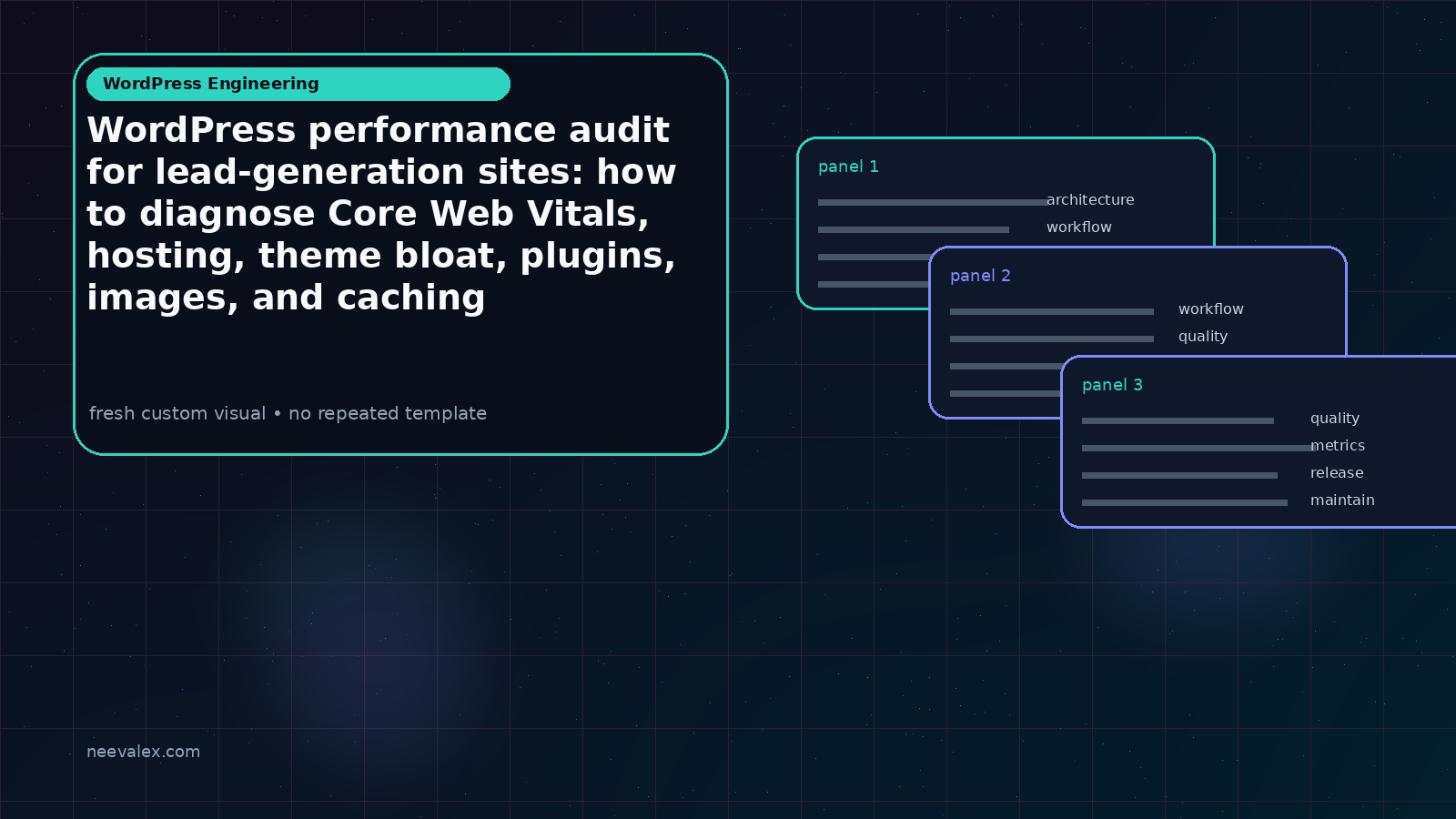Click 'quality' label in panel 2
Screen dimensions: 1456x819
click(x=1203, y=337)
